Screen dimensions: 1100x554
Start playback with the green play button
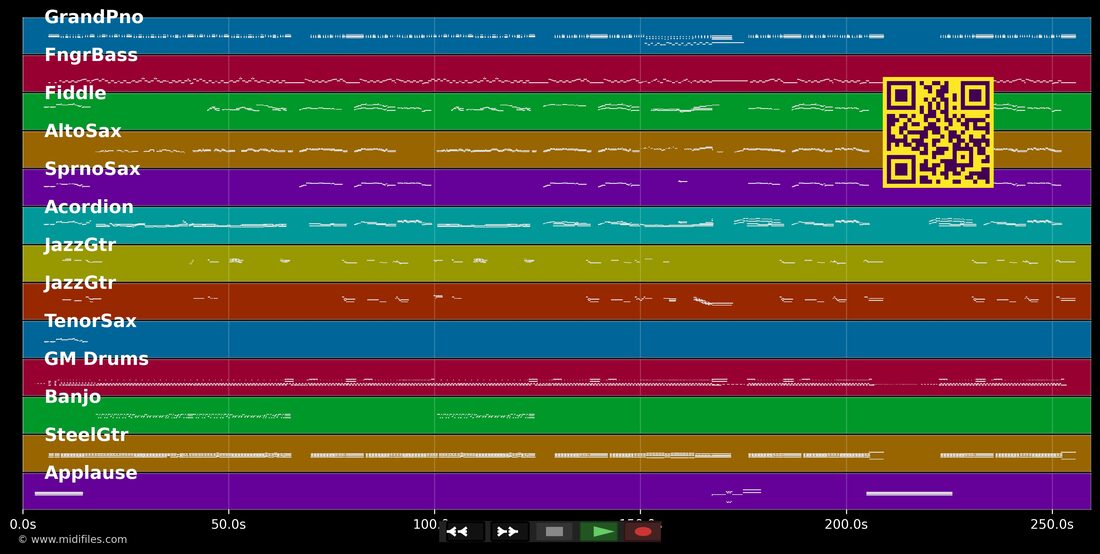pyautogui.click(x=600, y=532)
